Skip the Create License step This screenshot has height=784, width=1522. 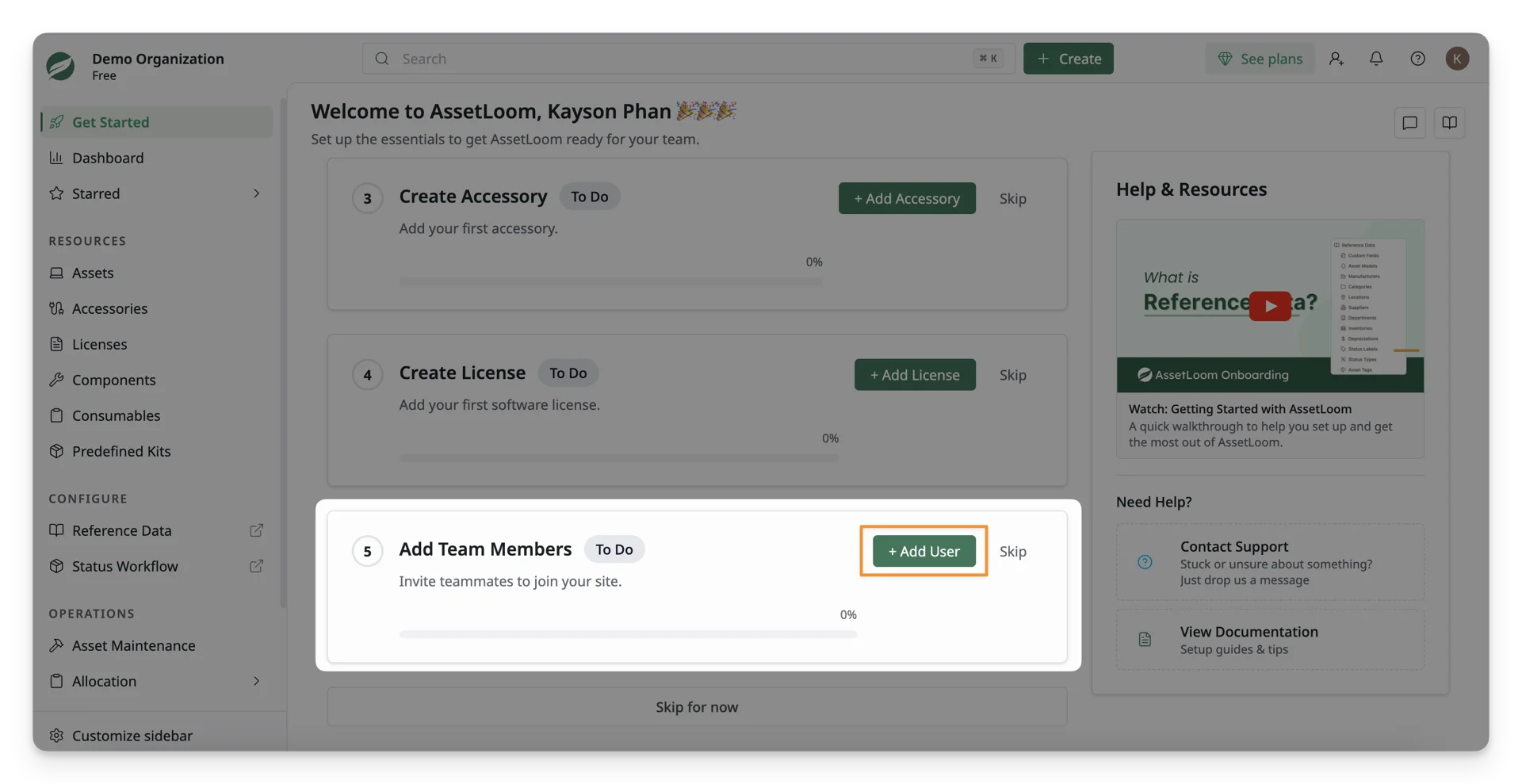coord(1012,375)
